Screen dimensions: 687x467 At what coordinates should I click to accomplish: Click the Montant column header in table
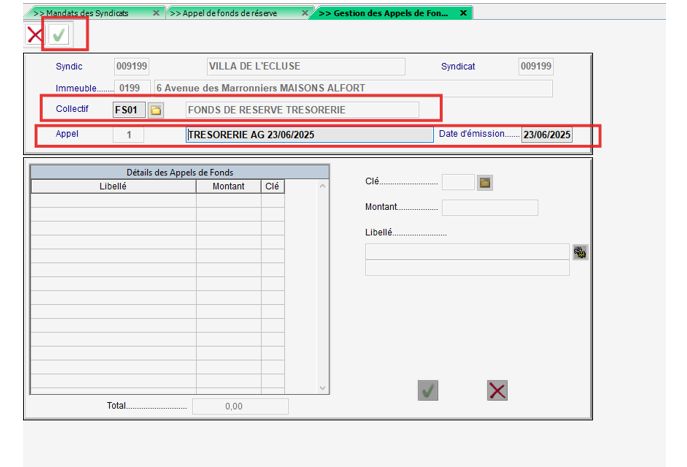pos(228,186)
